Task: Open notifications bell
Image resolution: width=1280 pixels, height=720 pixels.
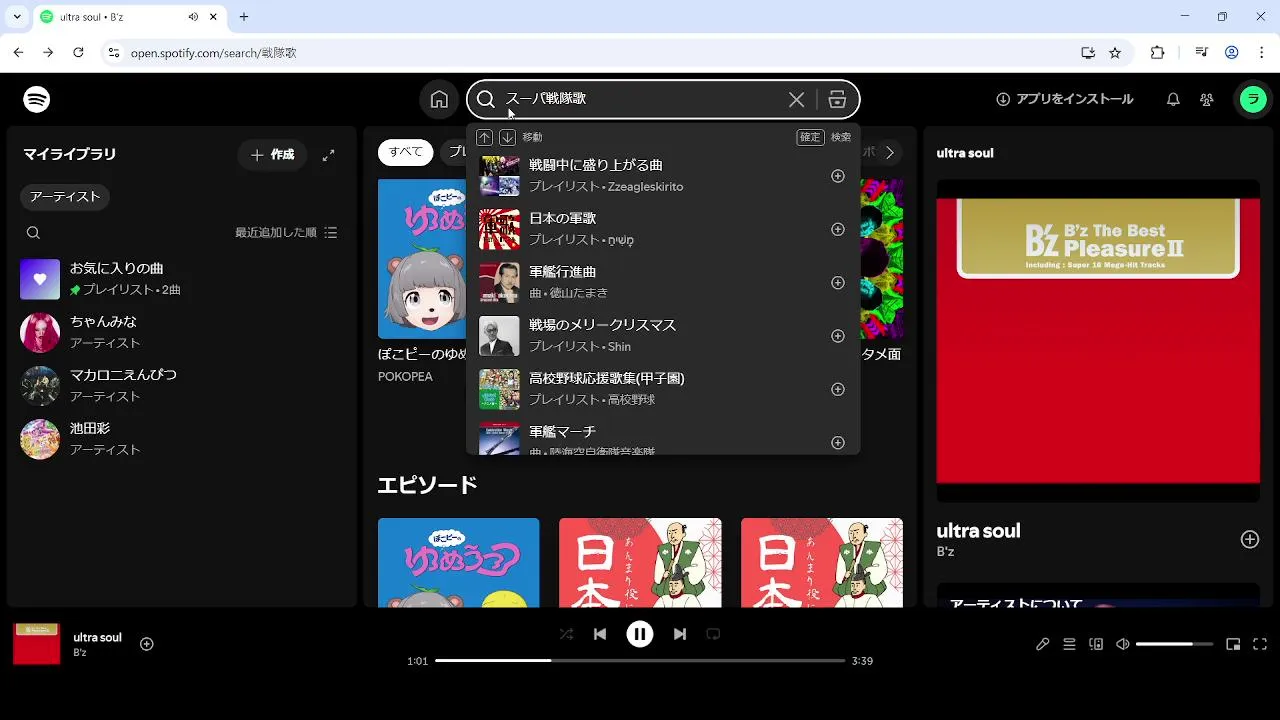Action: pos(1173,99)
